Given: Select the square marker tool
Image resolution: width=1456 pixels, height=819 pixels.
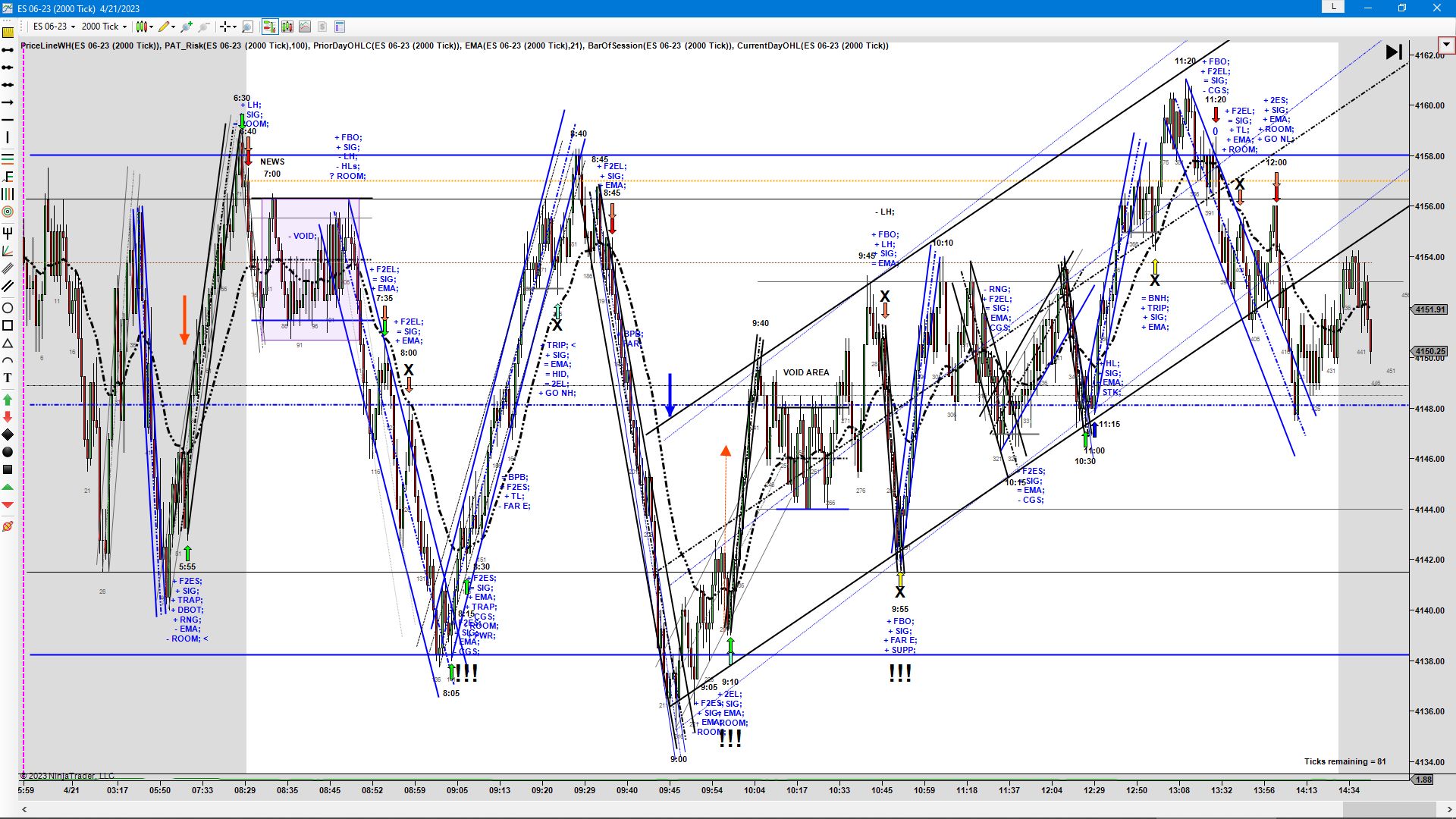Looking at the screenshot, I should [x=8, y=469].
